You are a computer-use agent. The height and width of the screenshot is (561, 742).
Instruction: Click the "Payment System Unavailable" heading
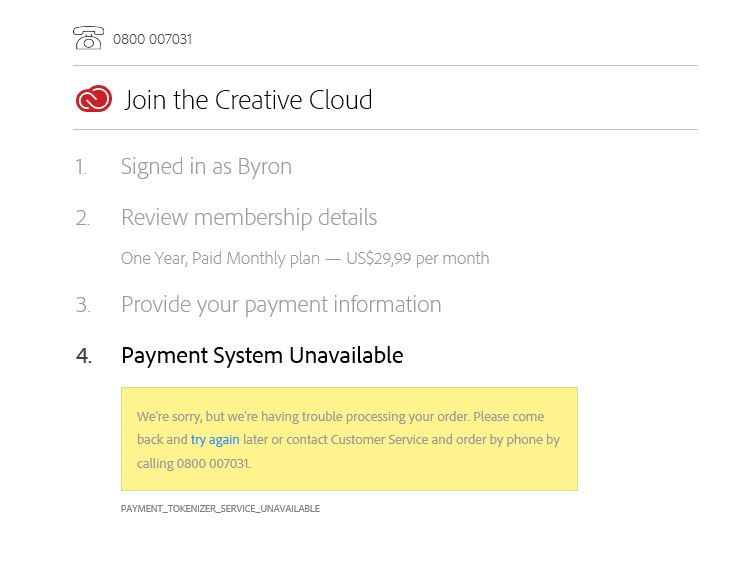262,355
